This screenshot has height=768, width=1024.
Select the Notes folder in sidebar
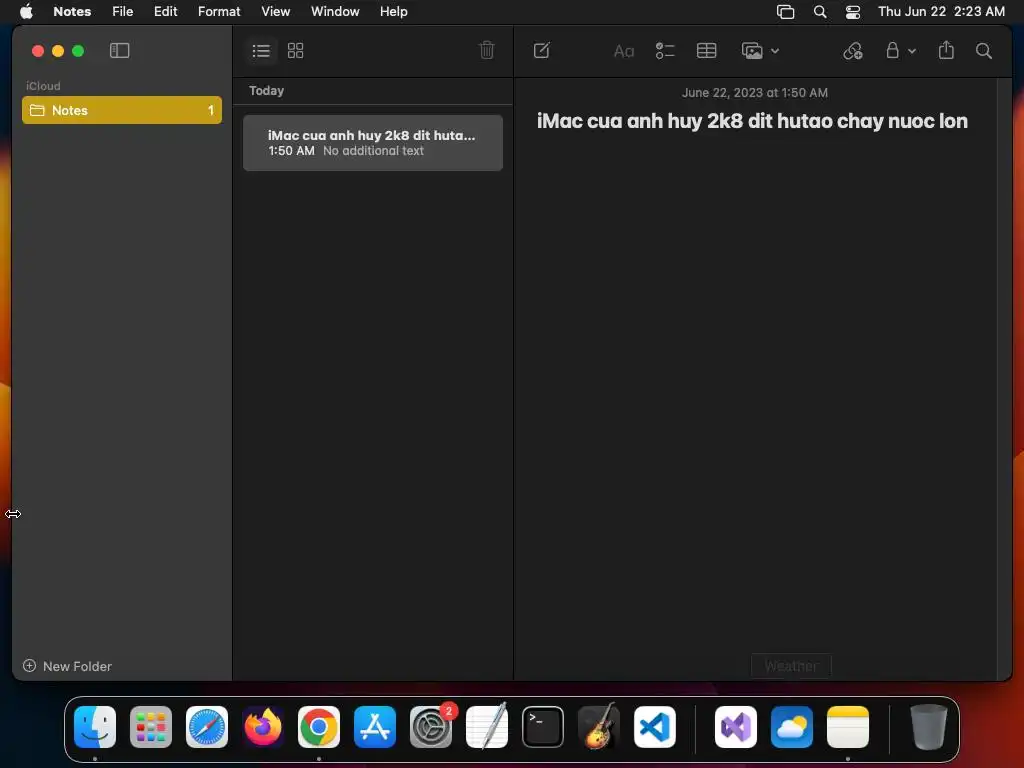122,110
